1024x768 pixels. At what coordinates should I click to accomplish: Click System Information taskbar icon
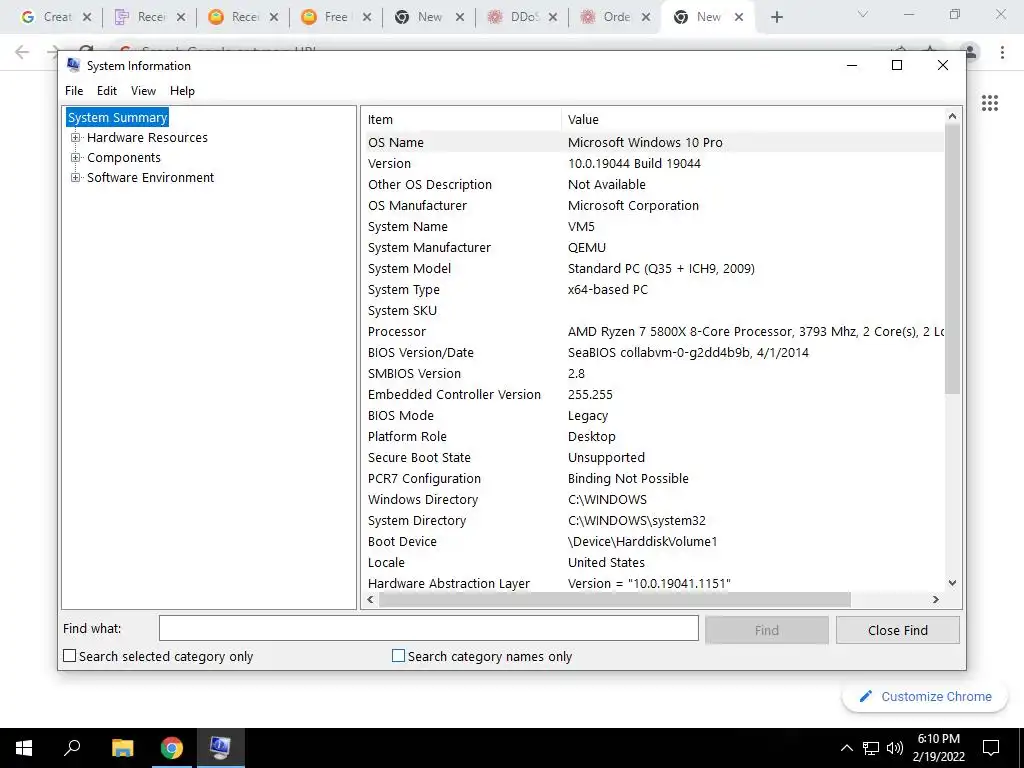pyautogui.click(x=220, y=748)
